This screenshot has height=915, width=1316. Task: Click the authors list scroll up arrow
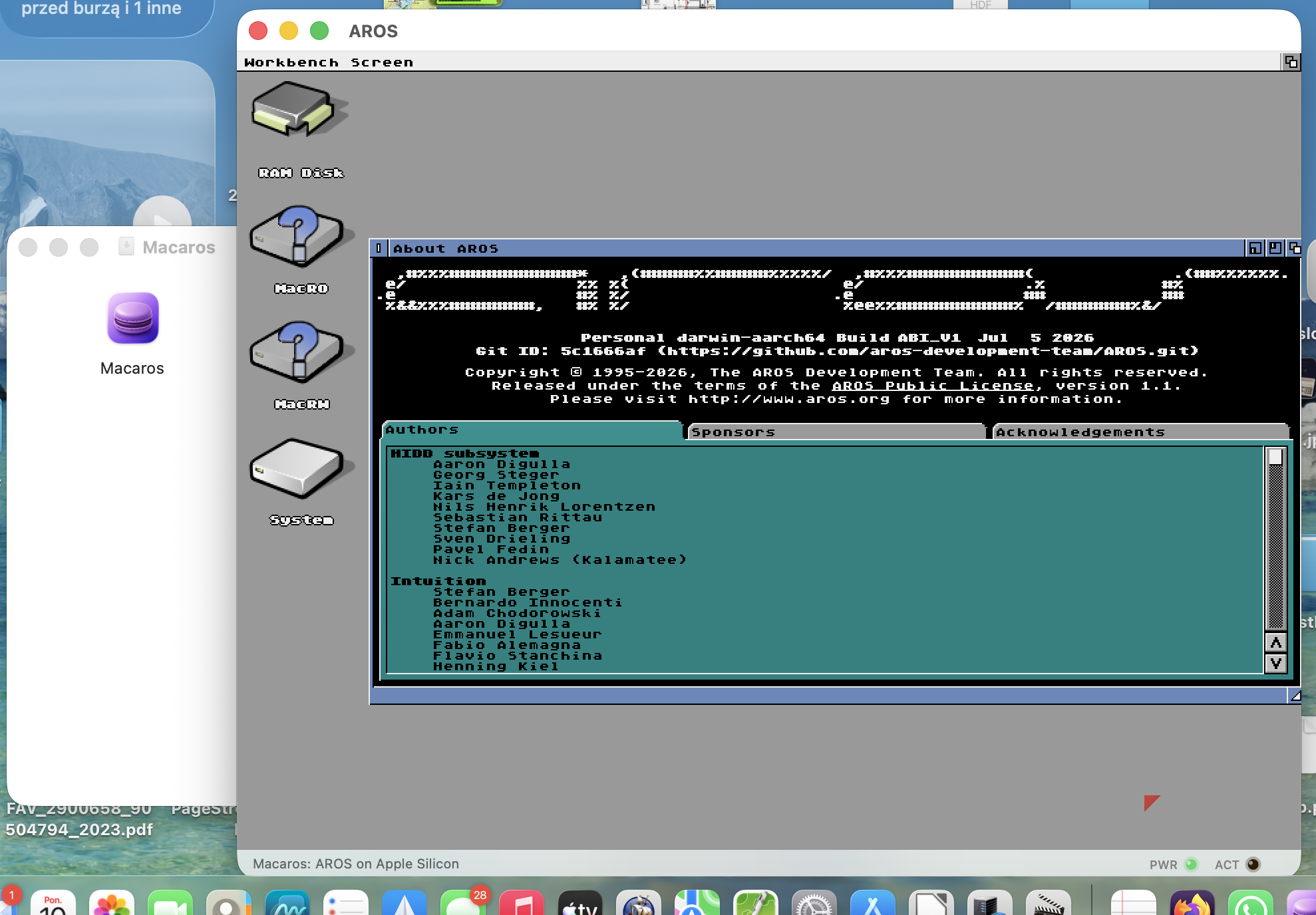pos(1275,643)
